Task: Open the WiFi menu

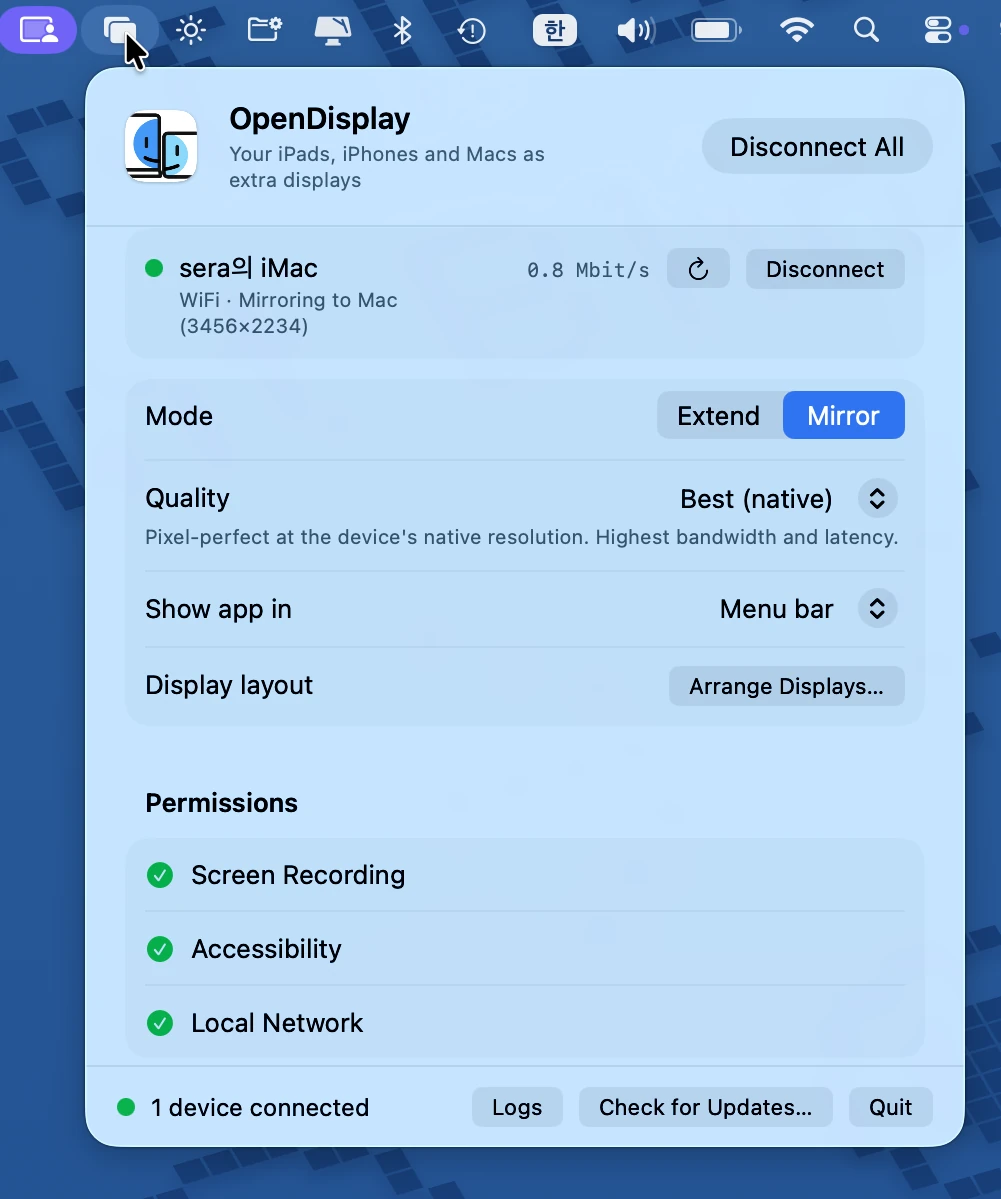Action: tap(796, 31)
